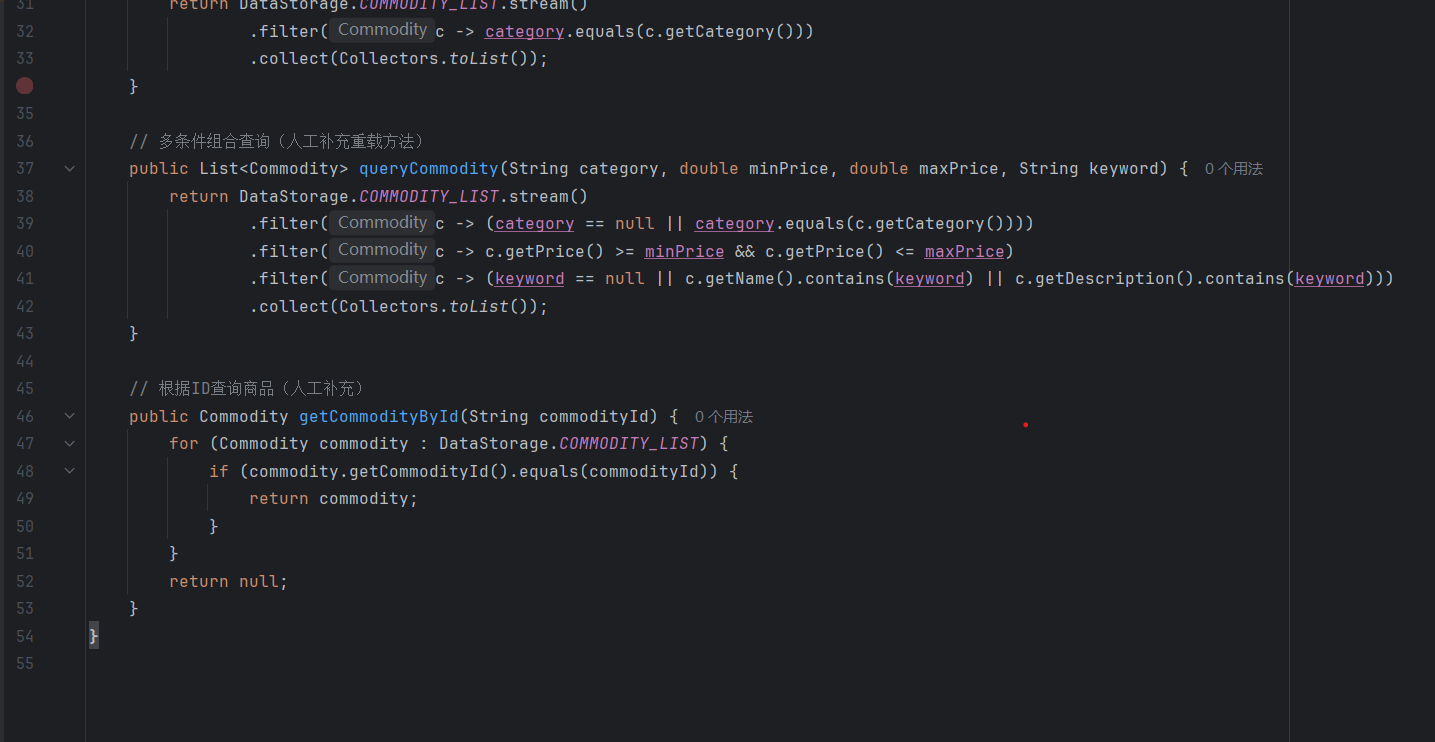Click the underlined maxPrice on line 40
This screenshot has width=1435, height=742.
pyautogui.click(x=964, y=251)
